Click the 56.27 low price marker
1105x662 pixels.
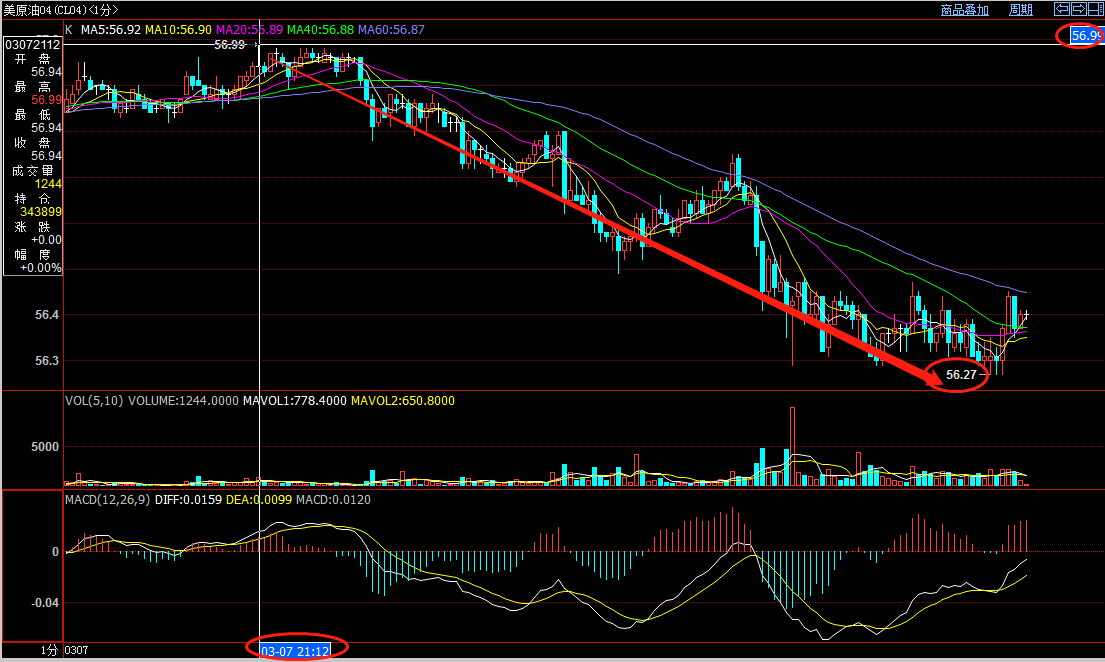pyautogui.click(x=960, y=375)
